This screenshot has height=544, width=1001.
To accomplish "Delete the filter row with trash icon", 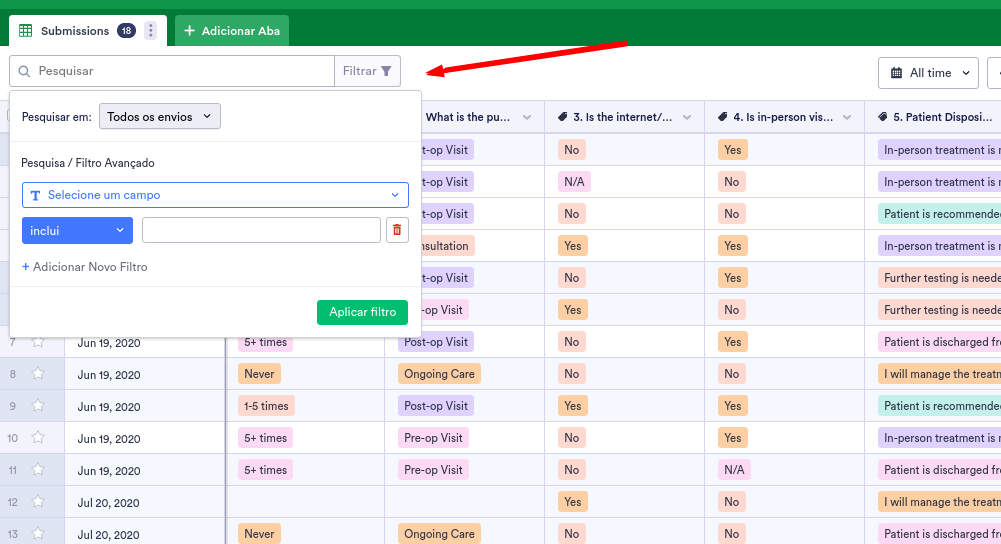I will (397, 231).
